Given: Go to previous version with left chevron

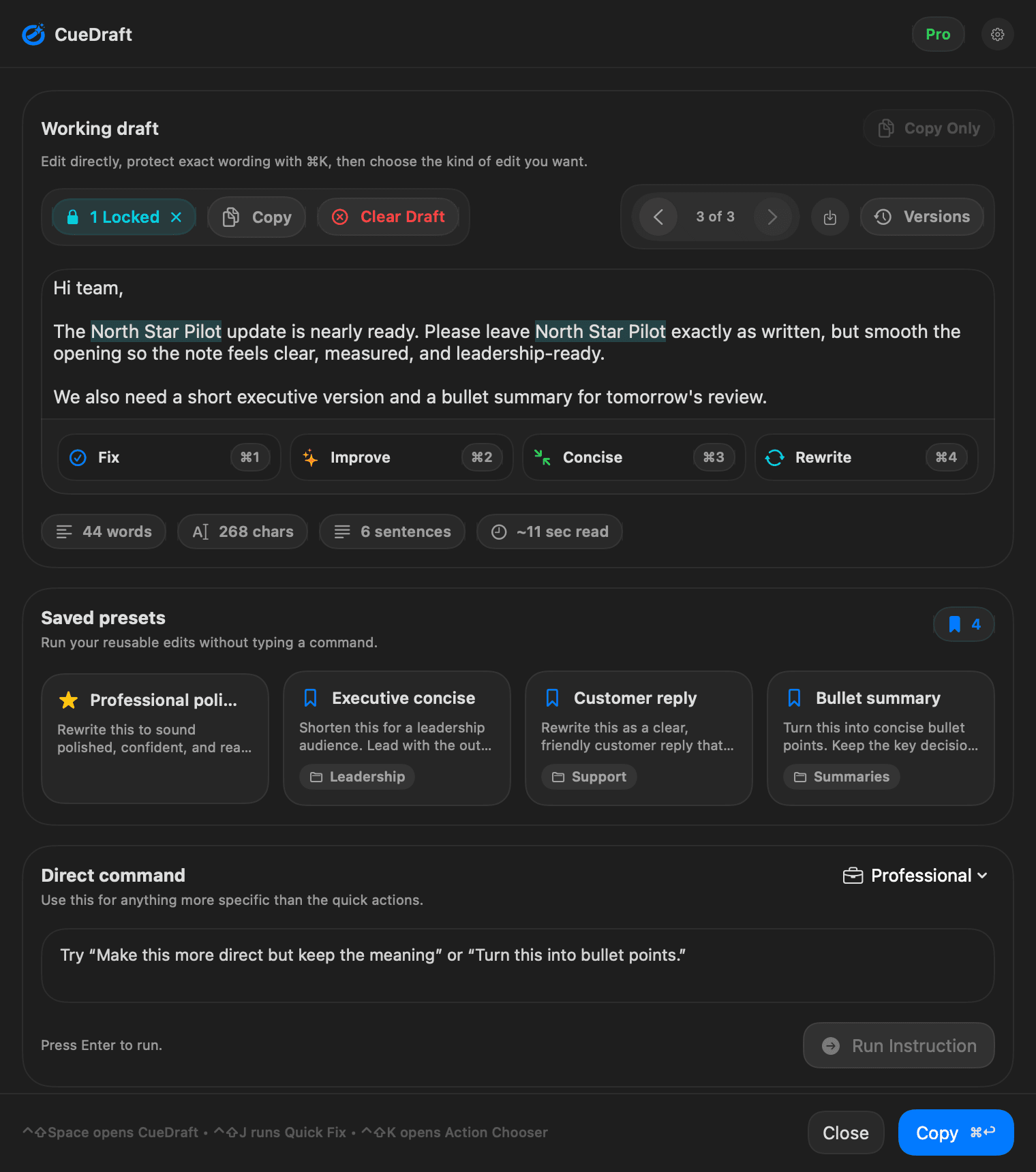Looking at the screenshot, I should pos(657,217).
